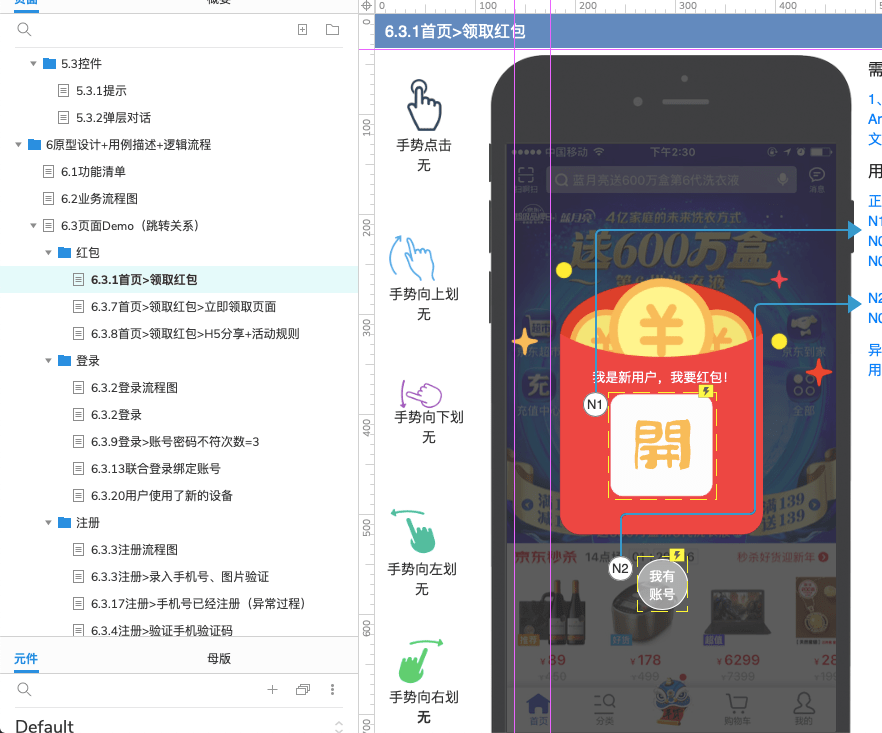Open page 6.3.2登录流程图
Screen dimensions: 882x733
click(x=134, y=388)
